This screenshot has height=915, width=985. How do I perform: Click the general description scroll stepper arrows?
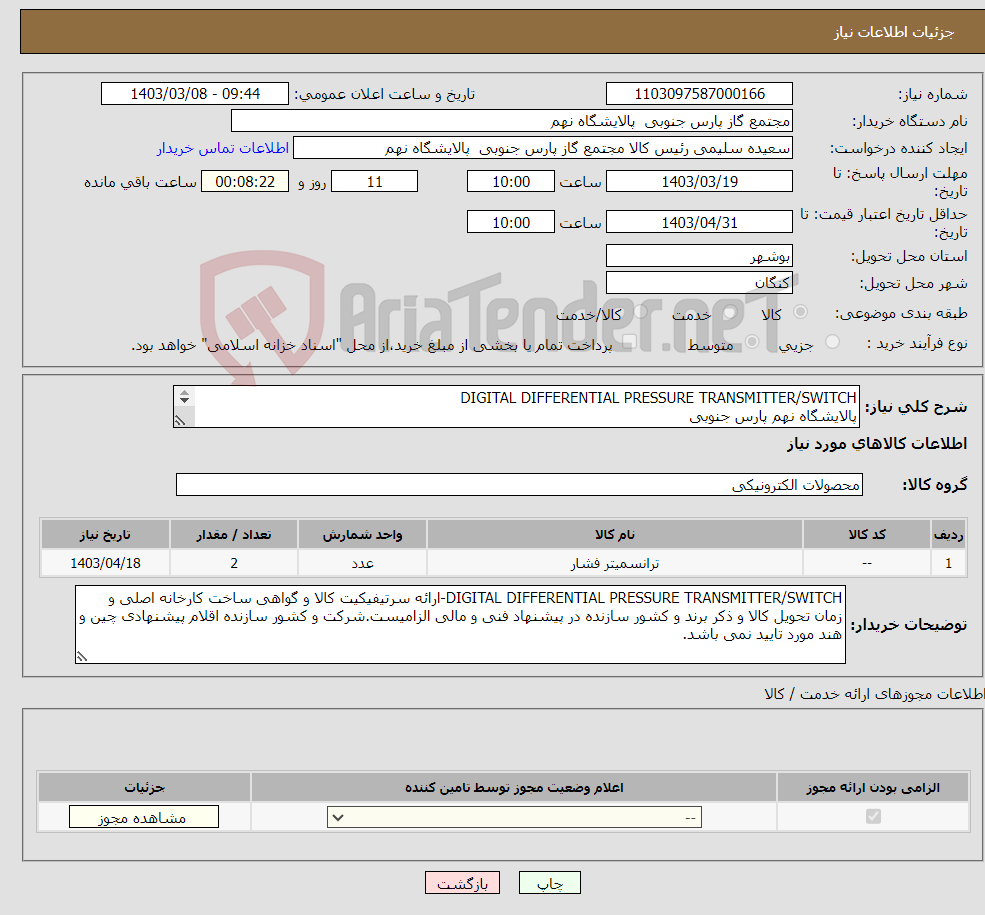coord(184,397)
